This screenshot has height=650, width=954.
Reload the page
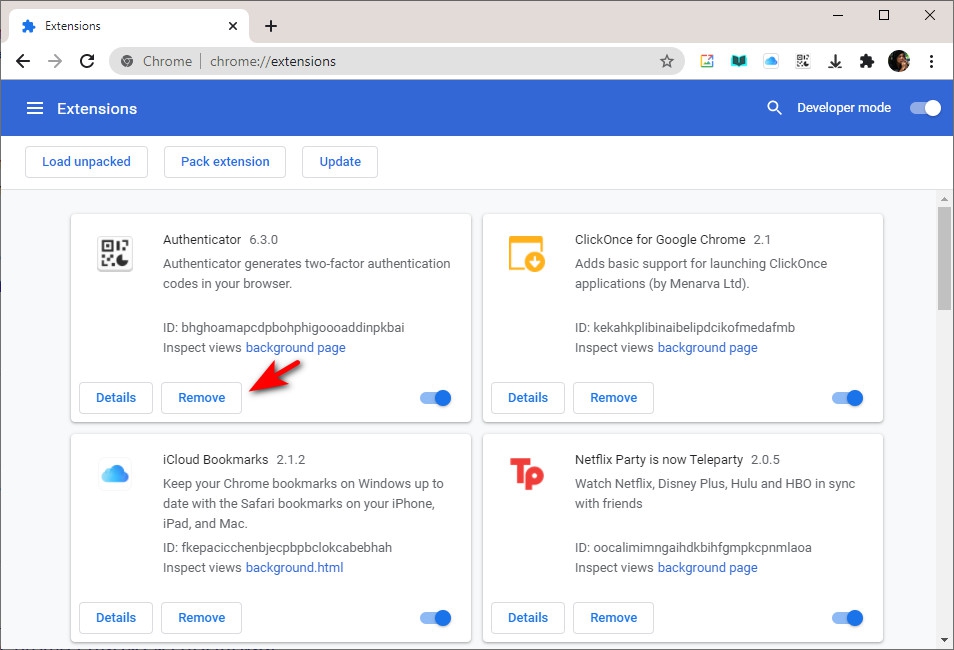tap(87, 61)
